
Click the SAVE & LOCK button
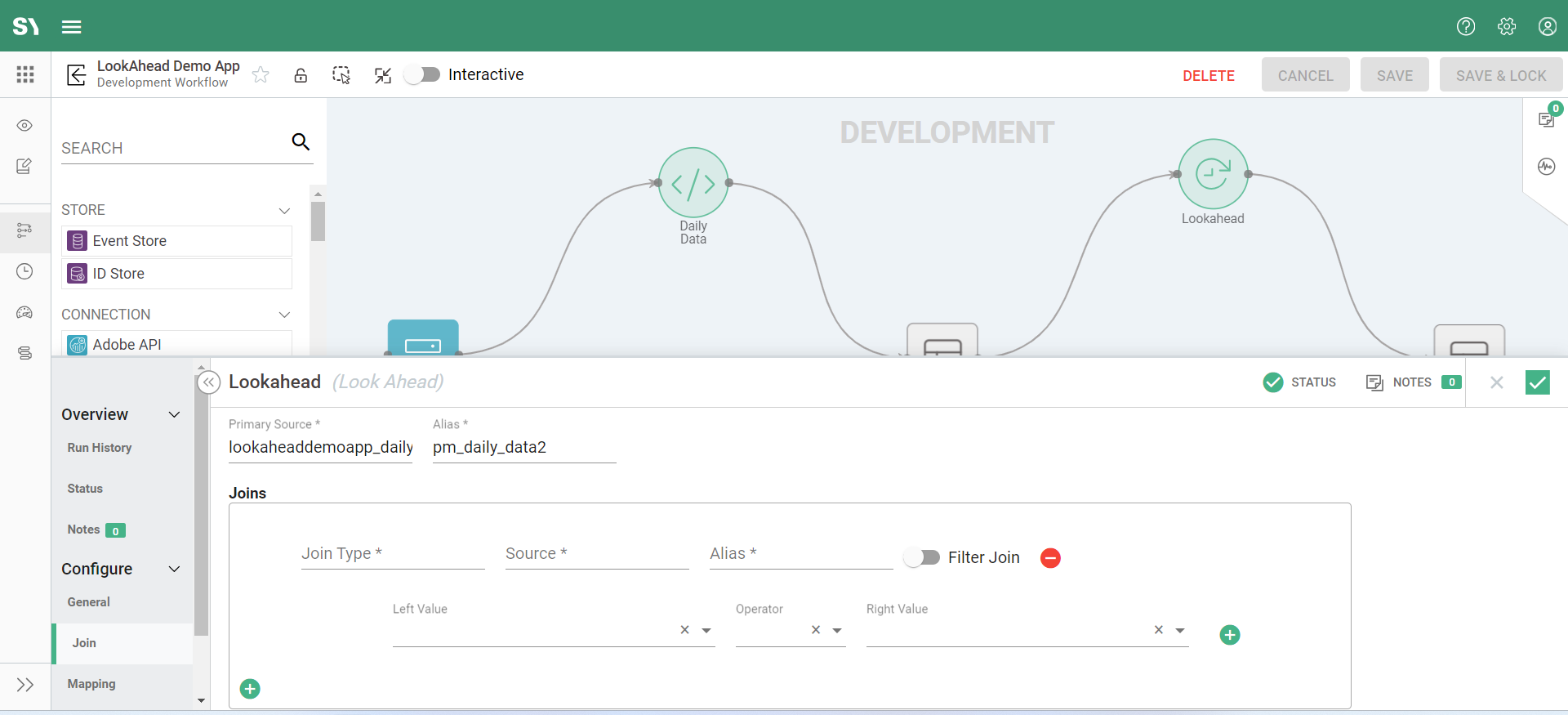point(1500,76)
